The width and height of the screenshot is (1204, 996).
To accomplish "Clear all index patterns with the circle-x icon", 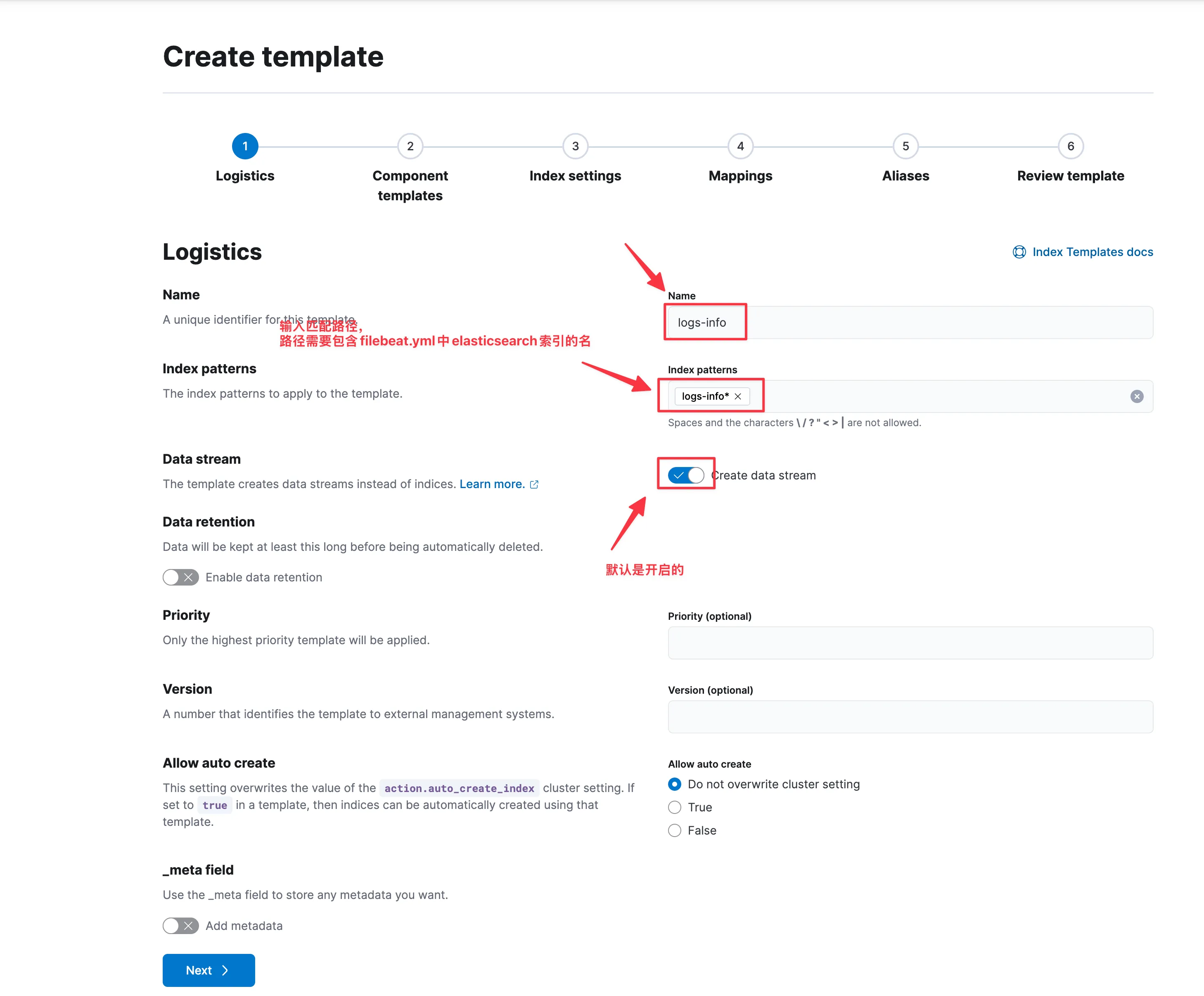I will coord(1136,396).
